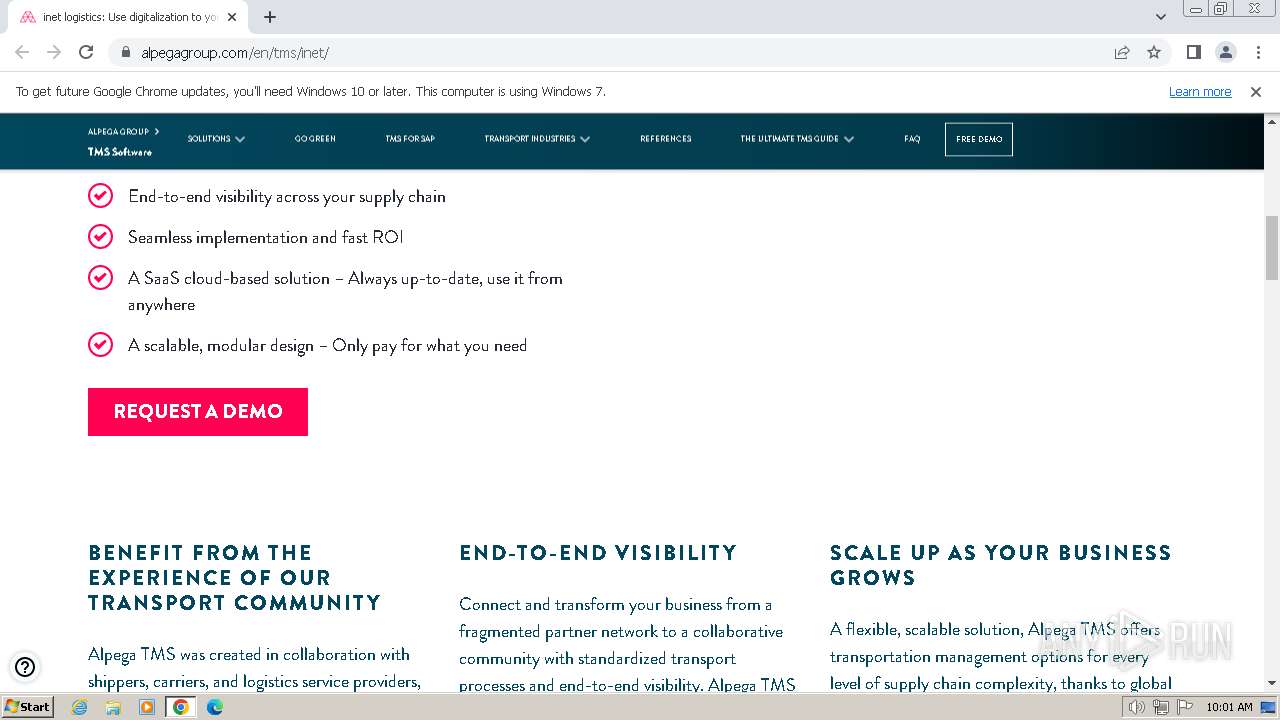The width and height of the screenshot is (1280, 720).
Task: Open the side panel icon
Action: (x=1193, y=52)
